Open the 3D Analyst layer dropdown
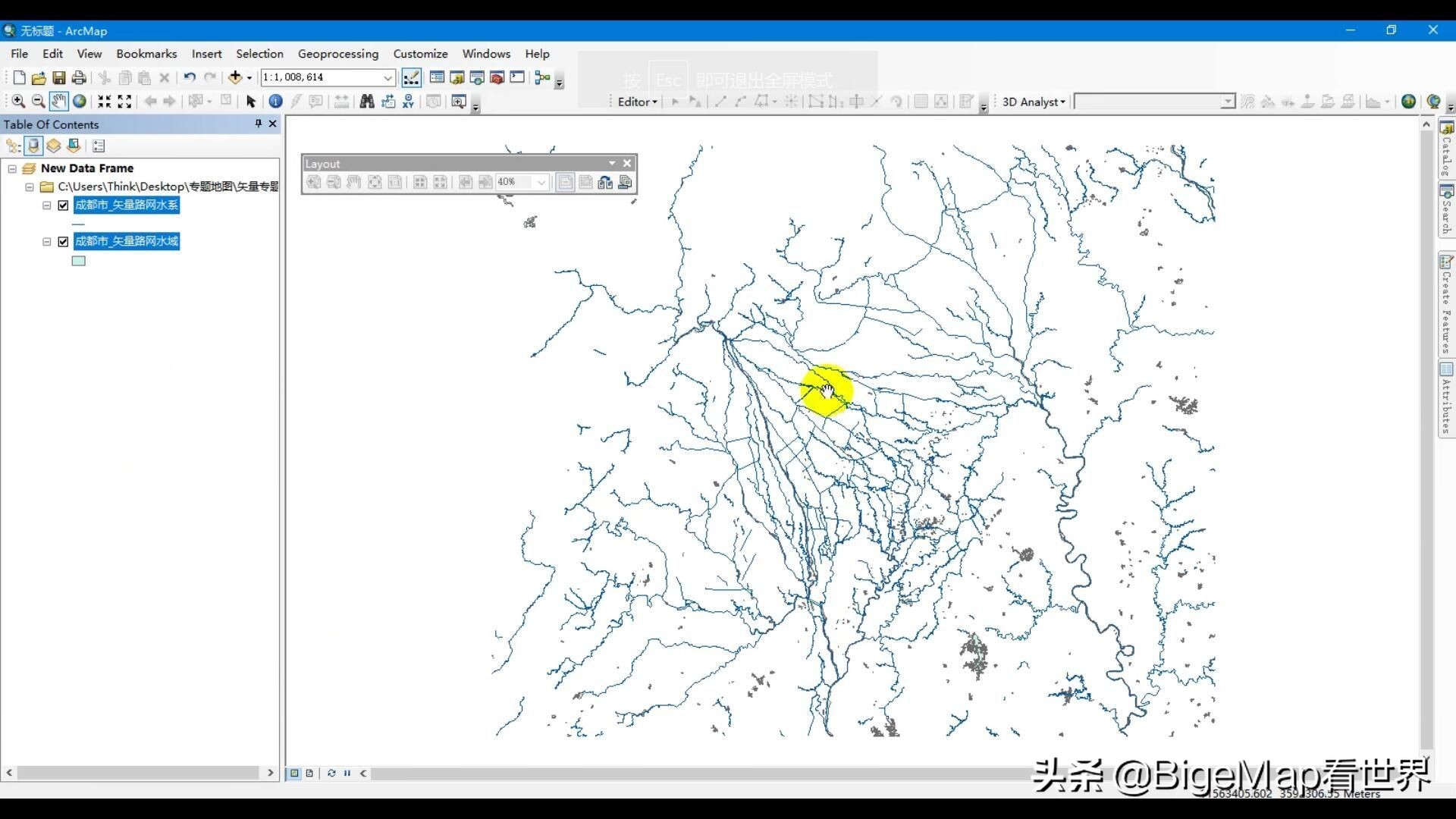1456x819 pixels. coord(1227,101)
